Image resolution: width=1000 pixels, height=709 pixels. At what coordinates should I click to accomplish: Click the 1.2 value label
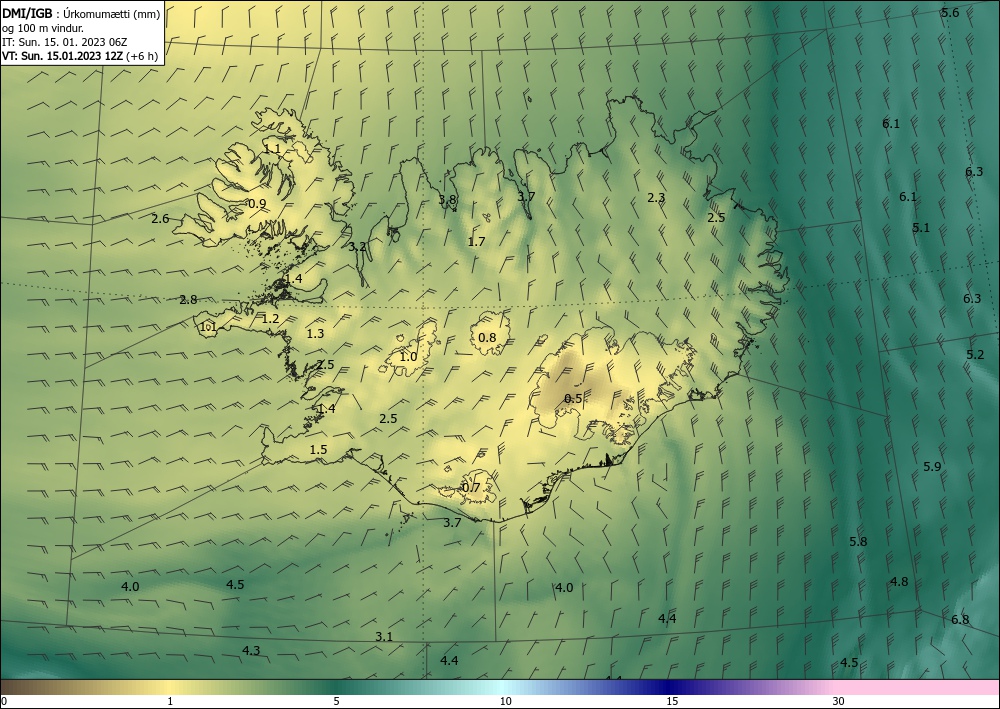270,319
